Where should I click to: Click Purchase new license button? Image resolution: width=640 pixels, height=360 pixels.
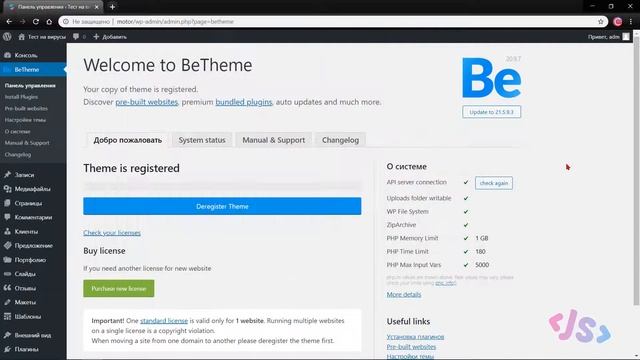[x=119, y=289]
